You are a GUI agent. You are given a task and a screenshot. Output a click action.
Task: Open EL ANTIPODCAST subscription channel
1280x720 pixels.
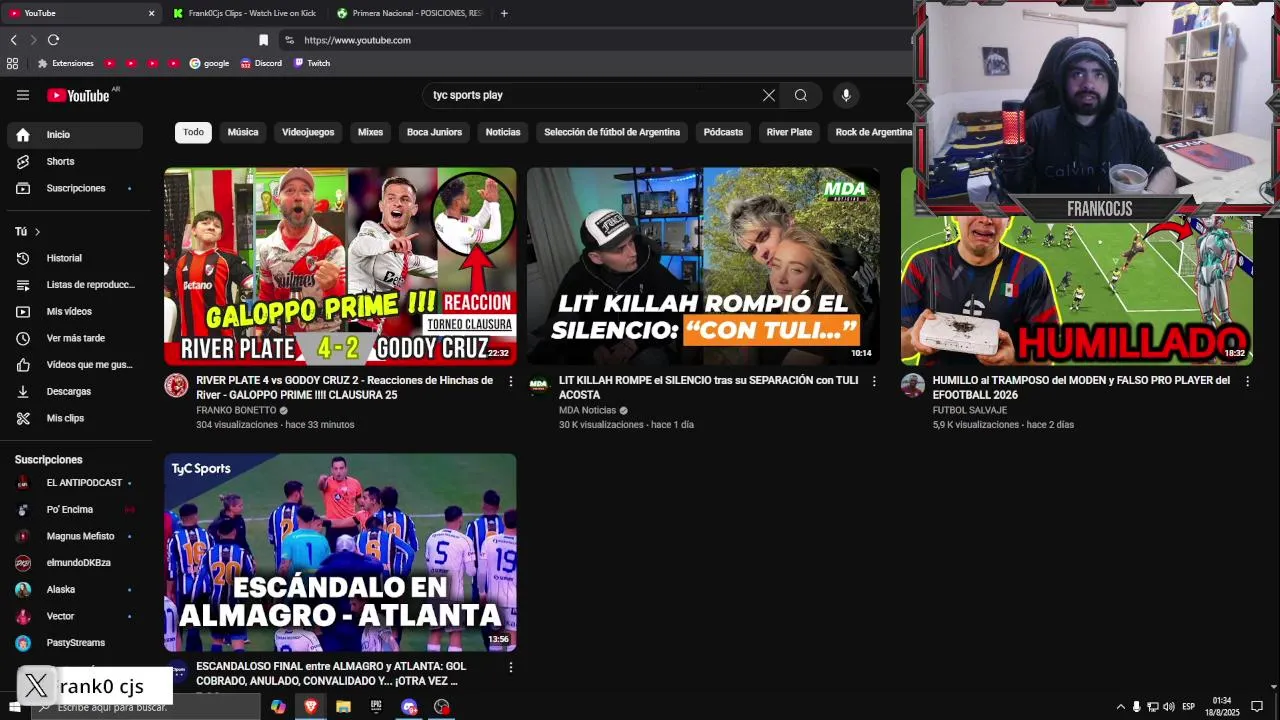tap(74, 483)
